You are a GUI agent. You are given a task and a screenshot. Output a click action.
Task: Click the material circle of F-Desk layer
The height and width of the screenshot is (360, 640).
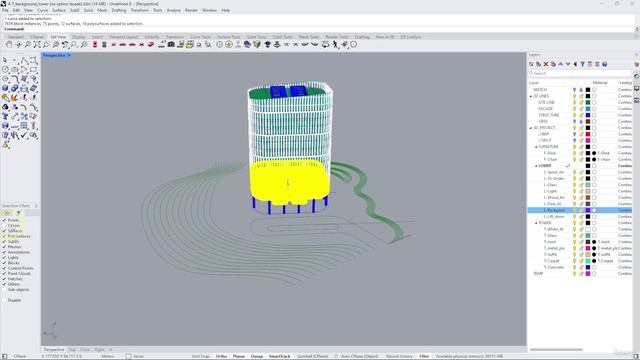coord(594,153)
